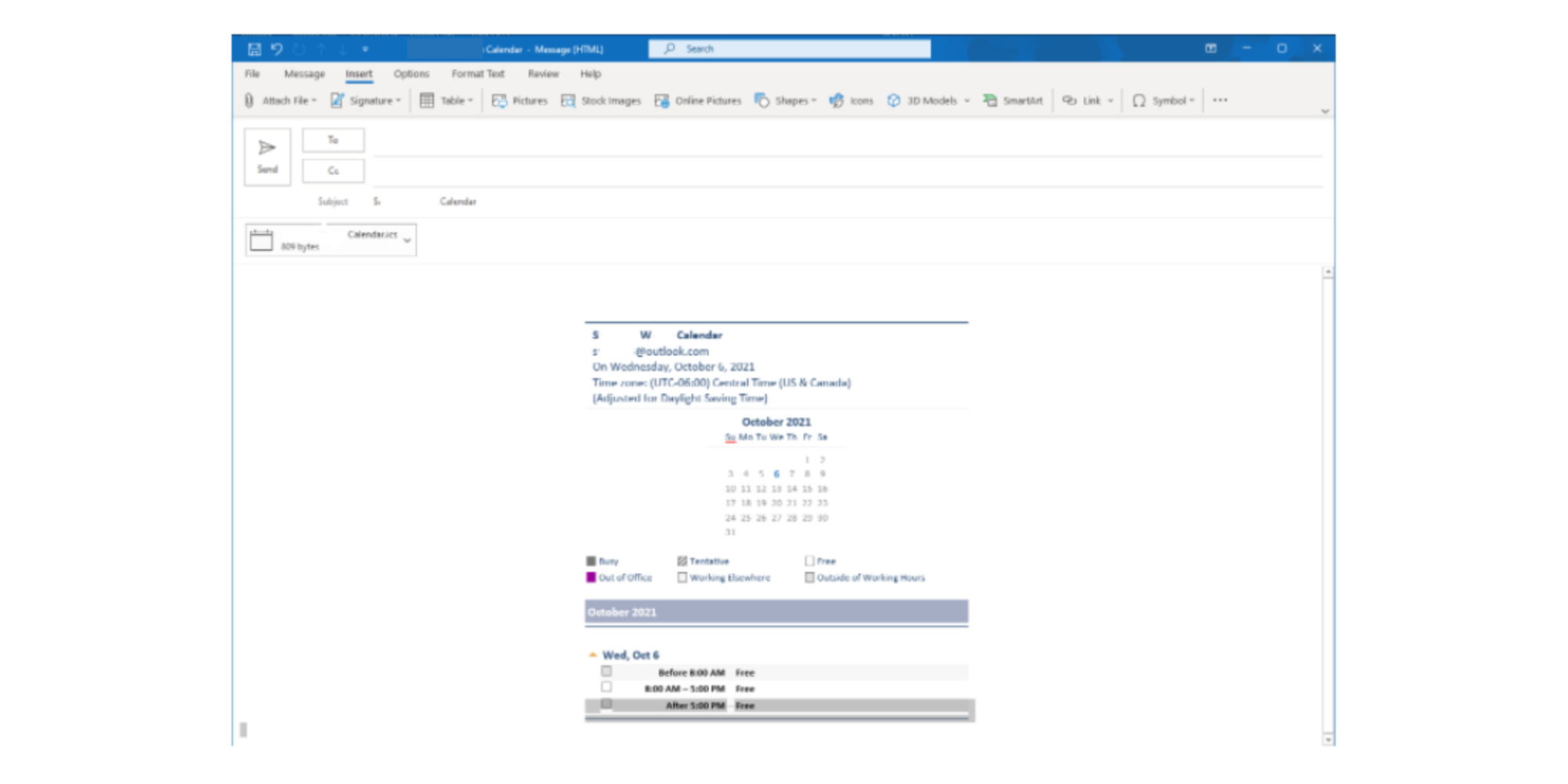
Task: Tick the After 5:00 PM checkbox
Action: click(606, 704)
